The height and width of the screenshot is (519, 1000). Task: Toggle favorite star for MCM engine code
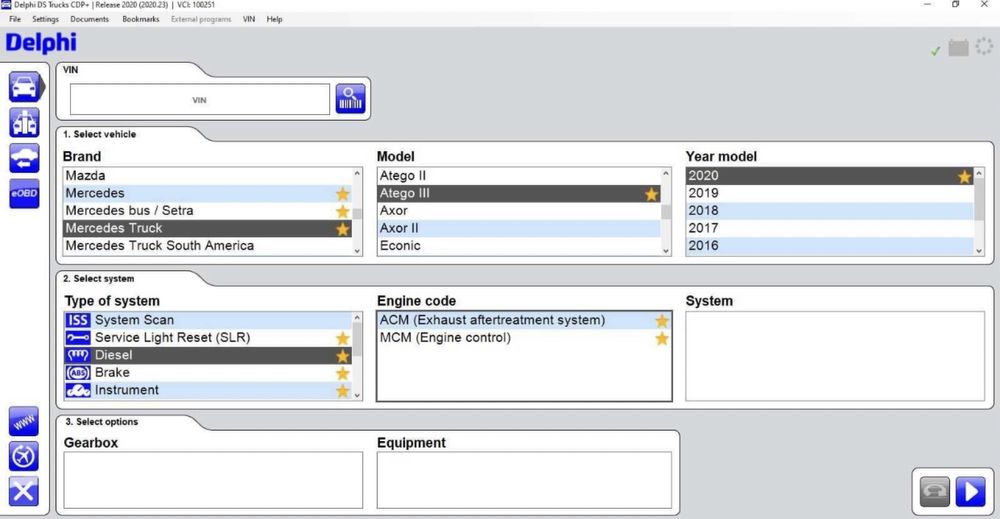662,339
